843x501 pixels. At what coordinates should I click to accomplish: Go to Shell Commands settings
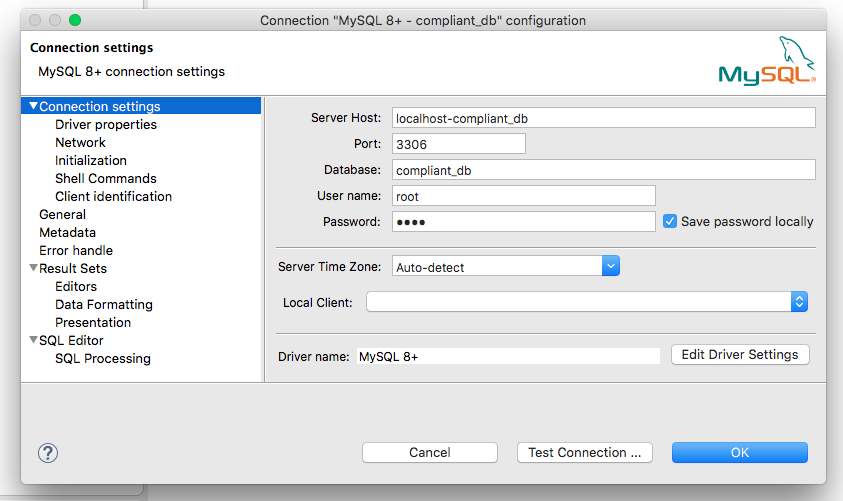coord(106,178)
